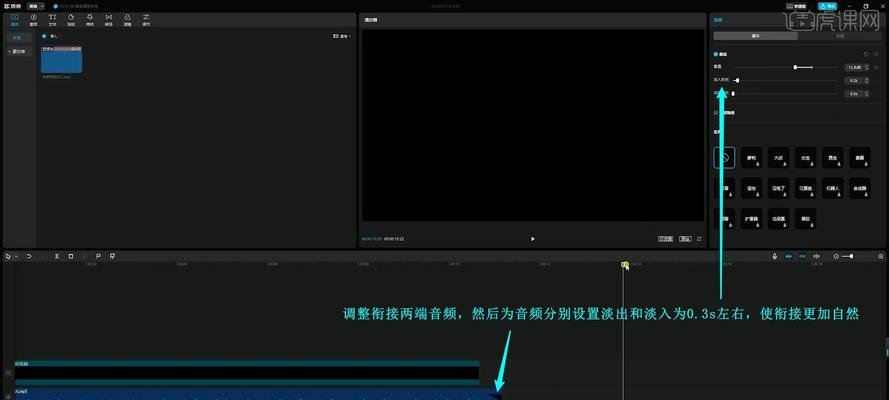Switch to the 变速 speed tab
This screenshot has width=889, height=400.
click(x=839, y=35)
